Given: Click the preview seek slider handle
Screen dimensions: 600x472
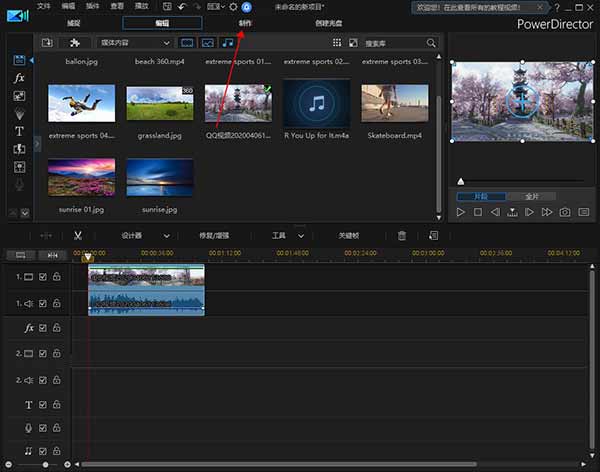Looking at the screenshot, I should 460,181.
